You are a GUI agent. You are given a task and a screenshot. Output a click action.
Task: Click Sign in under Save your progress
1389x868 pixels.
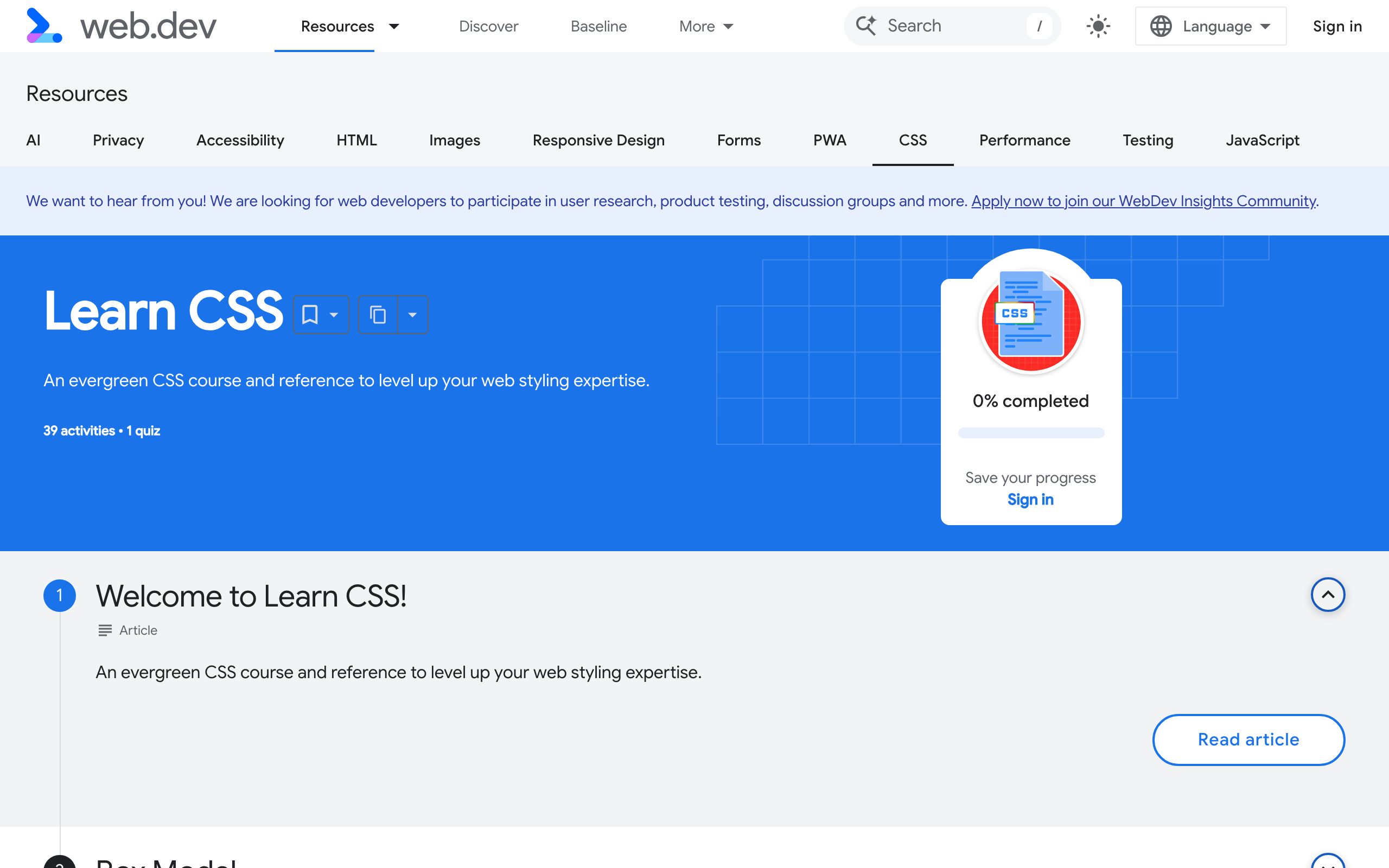click(x=1030, y=500)
